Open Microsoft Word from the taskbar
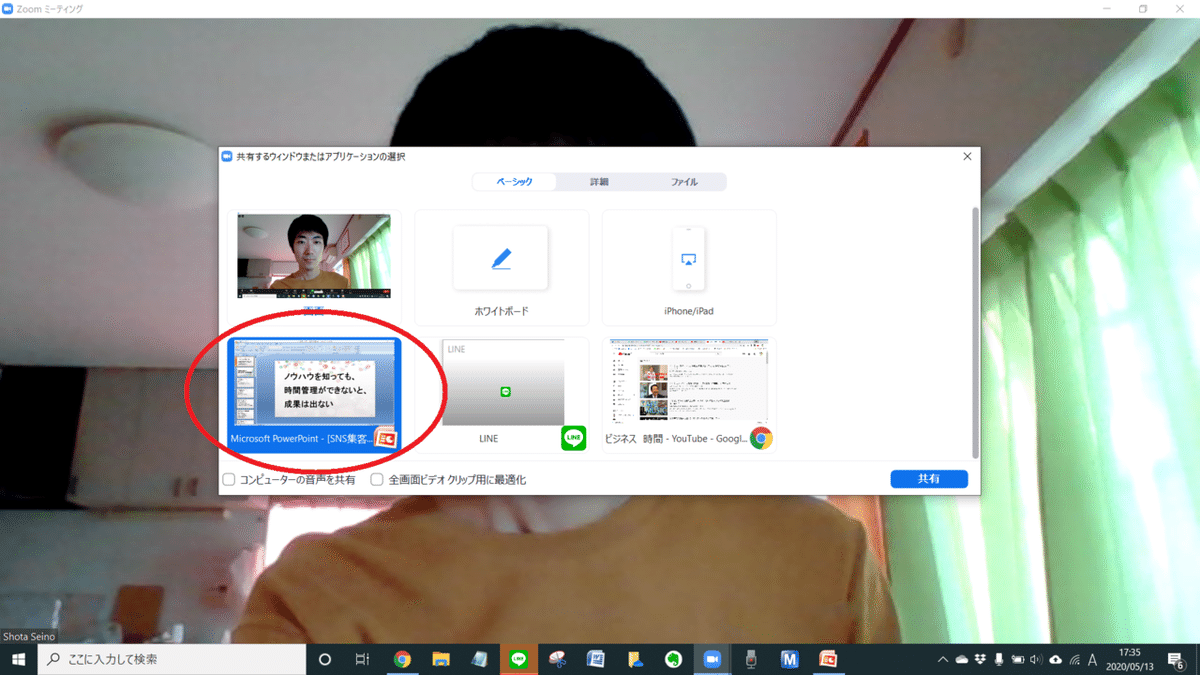 [x=596, y=659]
